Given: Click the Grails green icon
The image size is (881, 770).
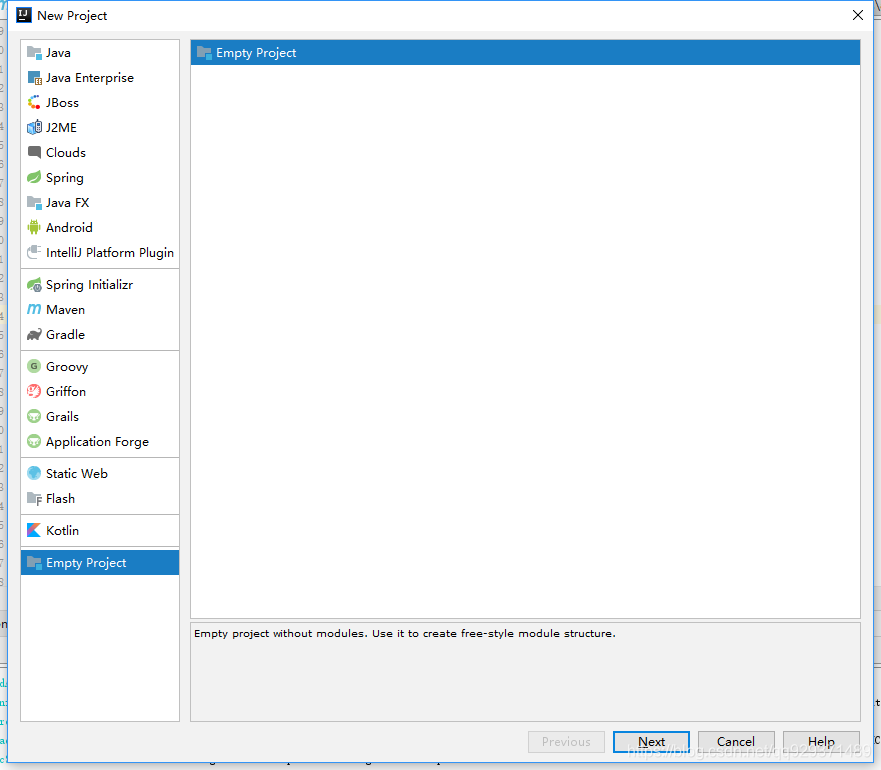Looking at the screenshot, I should [x=34, y=416].
